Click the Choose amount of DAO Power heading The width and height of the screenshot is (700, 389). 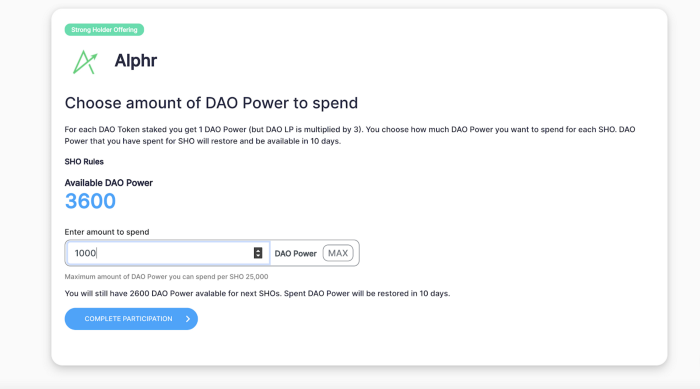[x=211, y=103]
